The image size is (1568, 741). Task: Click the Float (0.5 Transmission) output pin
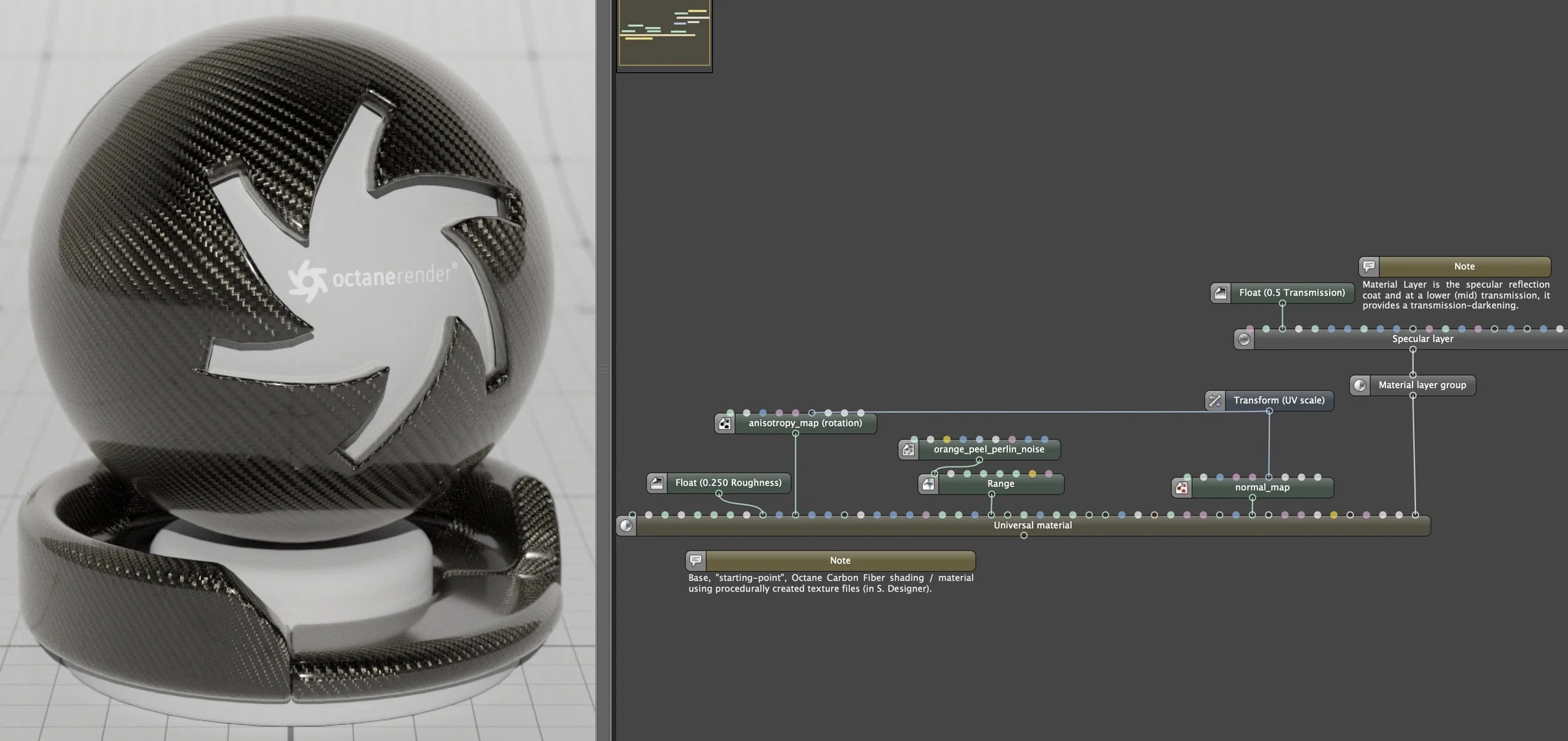tap(1282, 303)
